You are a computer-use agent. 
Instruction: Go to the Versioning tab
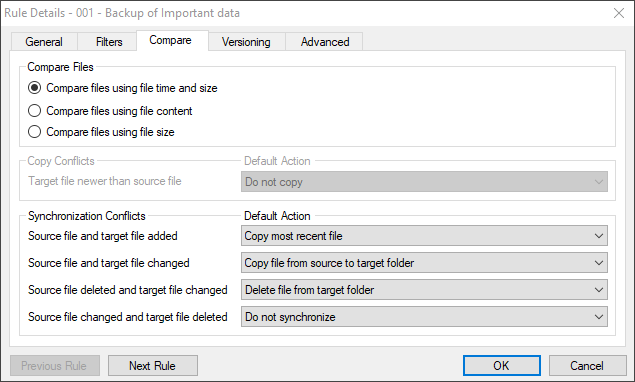tap(246, 42)
